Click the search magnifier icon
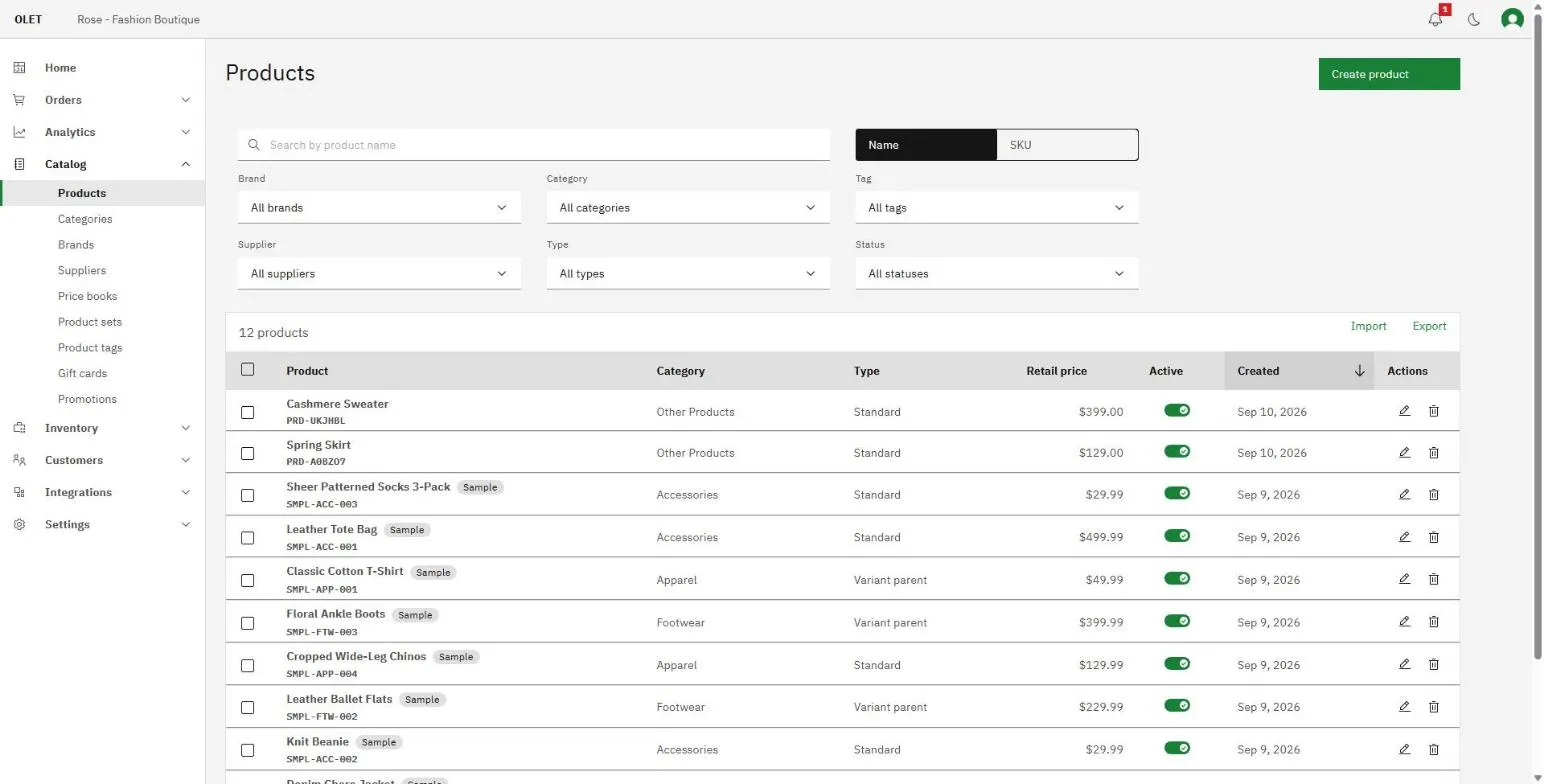This screenshot has width=1544, height=784. [x=254, y=145]
